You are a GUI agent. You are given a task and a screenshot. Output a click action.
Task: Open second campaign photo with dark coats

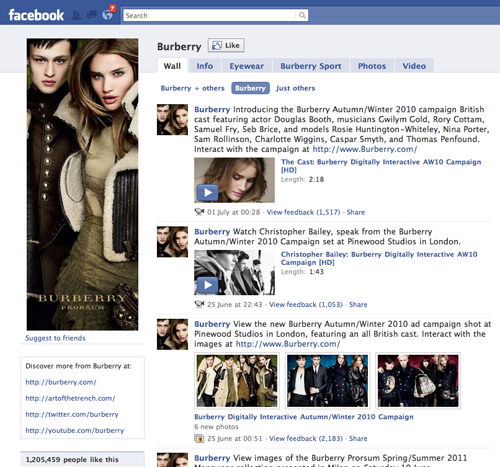tap(328, 381)
